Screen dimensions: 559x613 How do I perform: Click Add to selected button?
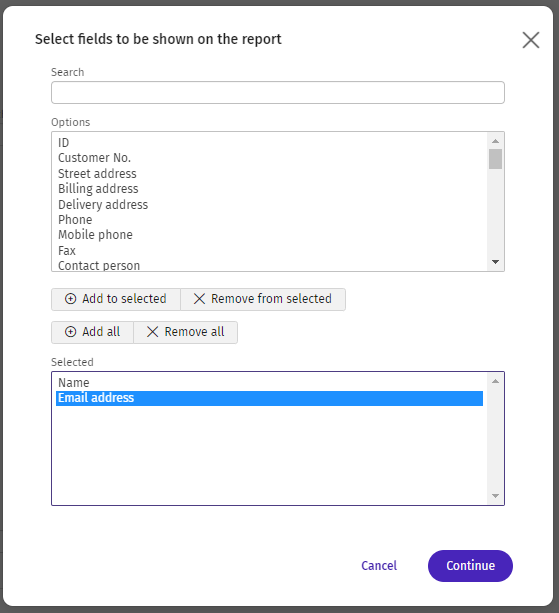click(x=116, y=299)
